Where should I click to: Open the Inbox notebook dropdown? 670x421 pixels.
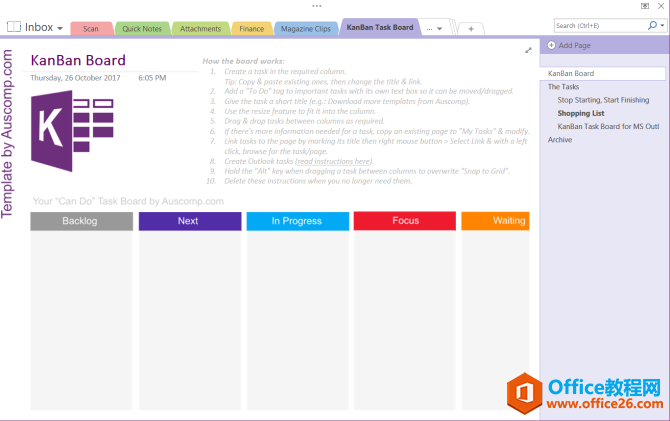pyautogui.click(x=59, y=28)
